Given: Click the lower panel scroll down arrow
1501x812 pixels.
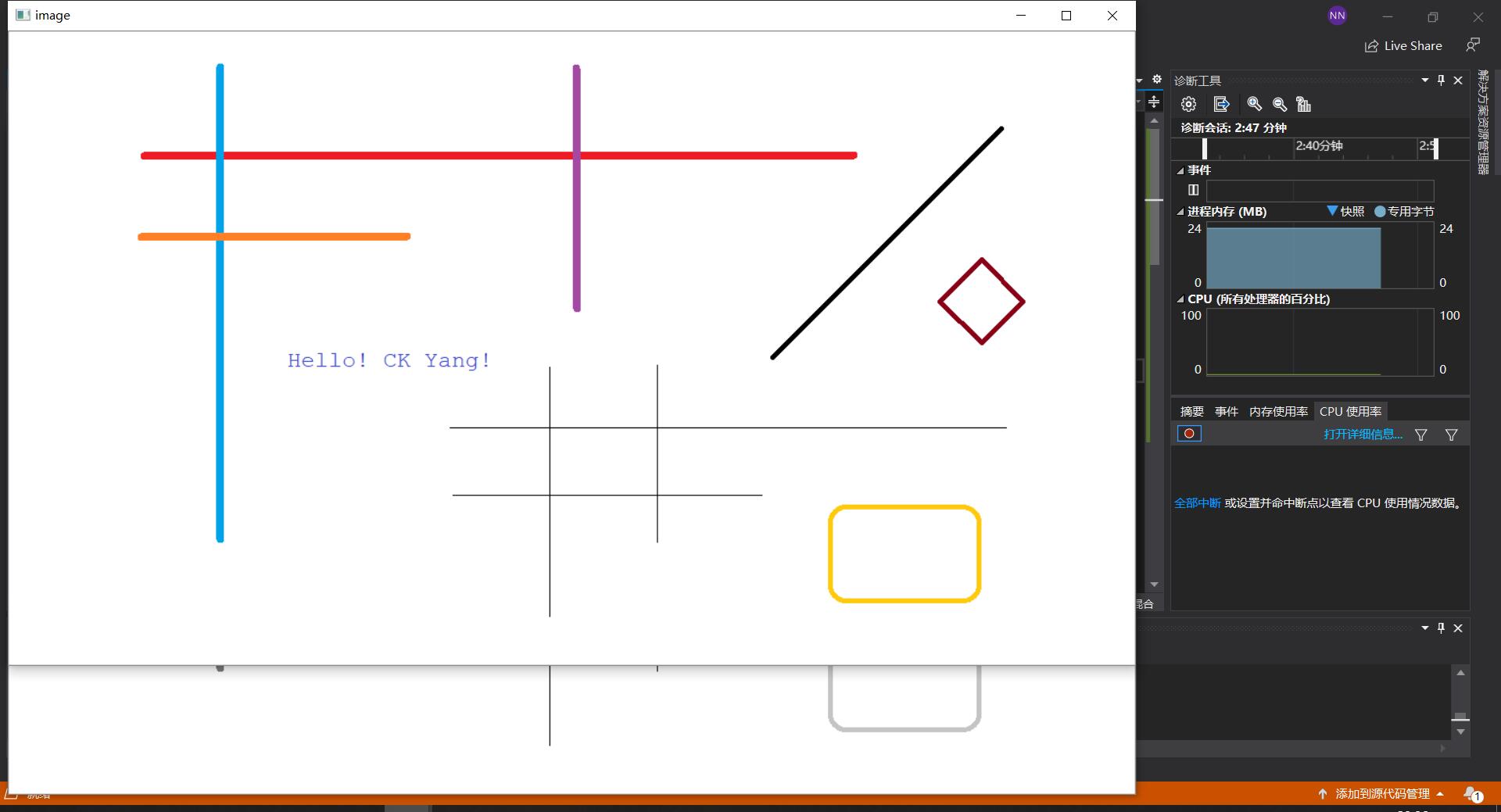Looking at the screenshot, I should coord(1460,732).
